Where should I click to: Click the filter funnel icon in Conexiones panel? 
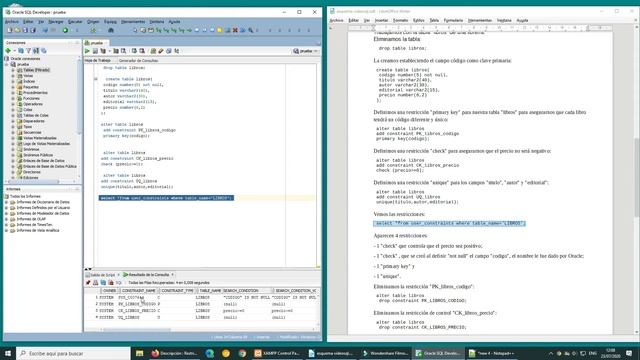click(29, 51)
